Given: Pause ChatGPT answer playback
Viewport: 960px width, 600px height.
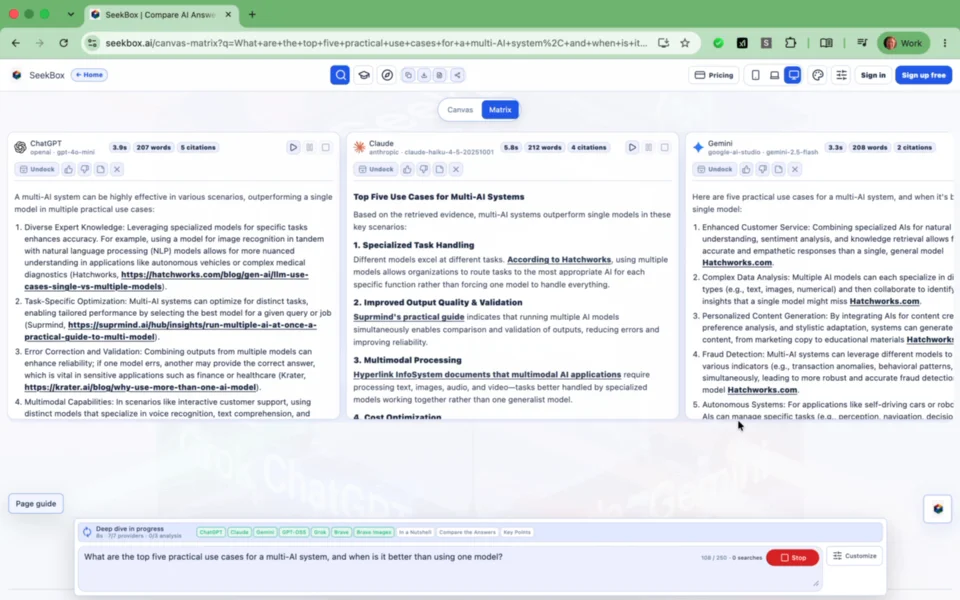Looking at the screenshot, I should tap(310, 148).
